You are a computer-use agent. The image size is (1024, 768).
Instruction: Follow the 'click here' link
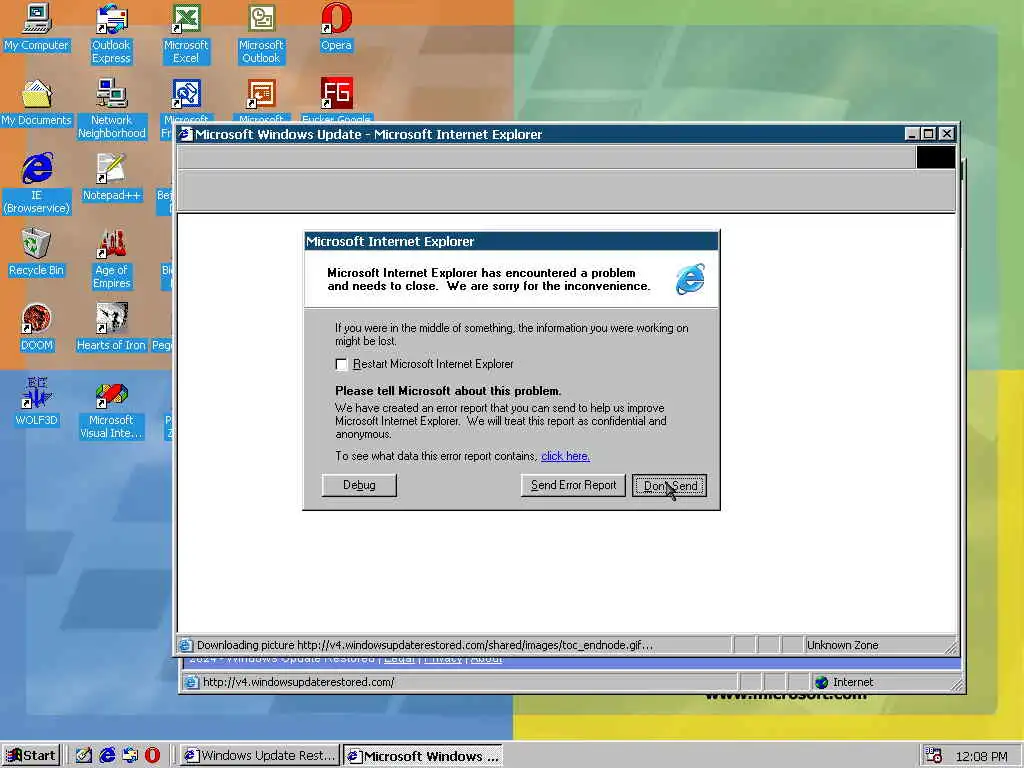click(566, 456)
